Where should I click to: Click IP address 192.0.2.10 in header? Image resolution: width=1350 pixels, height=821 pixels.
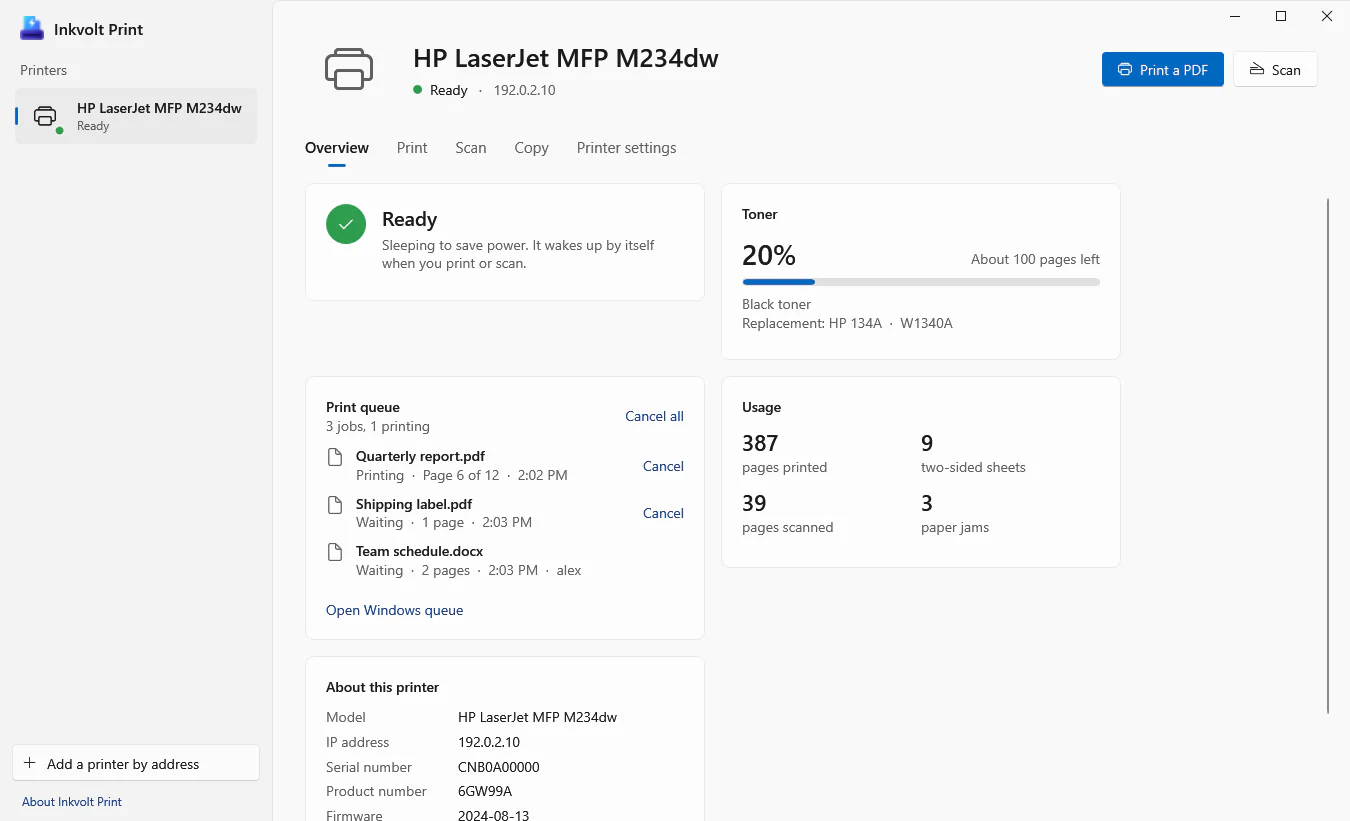point(524,90)
